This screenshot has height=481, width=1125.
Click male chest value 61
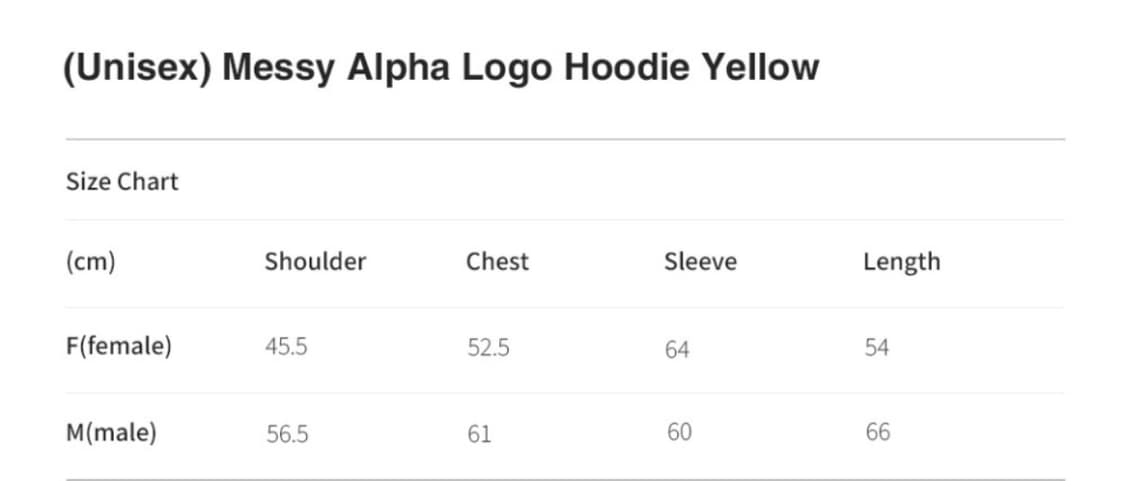click(x=479, y=434)
